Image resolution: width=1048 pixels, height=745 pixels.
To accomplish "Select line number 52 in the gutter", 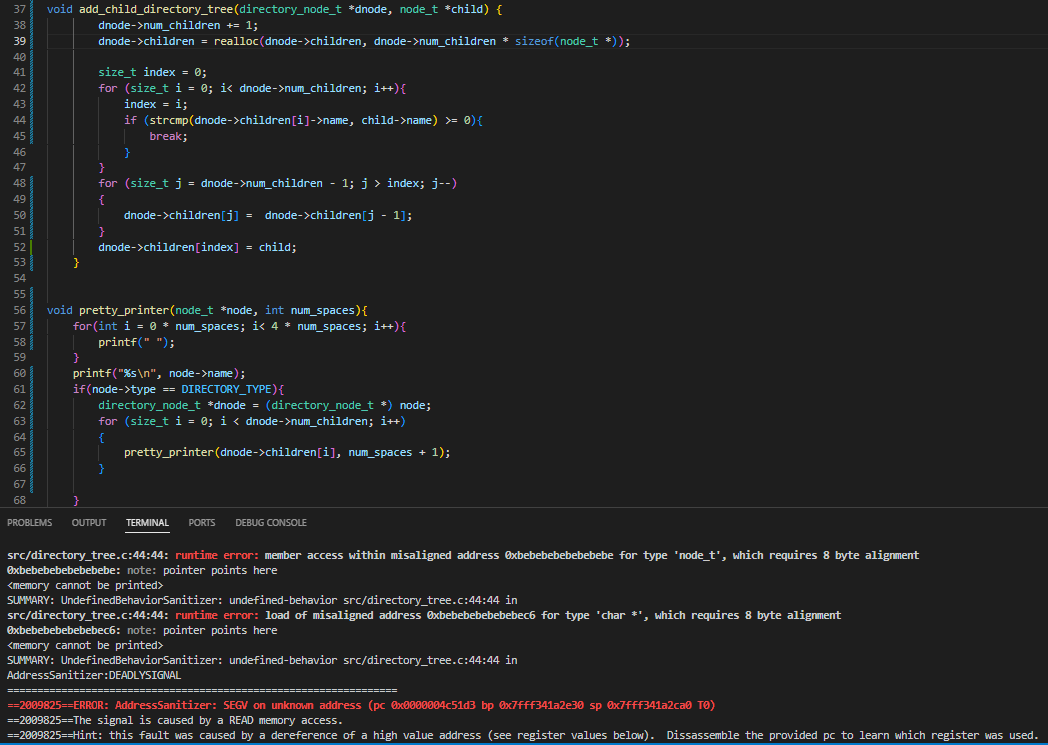I will pos(20,247).
